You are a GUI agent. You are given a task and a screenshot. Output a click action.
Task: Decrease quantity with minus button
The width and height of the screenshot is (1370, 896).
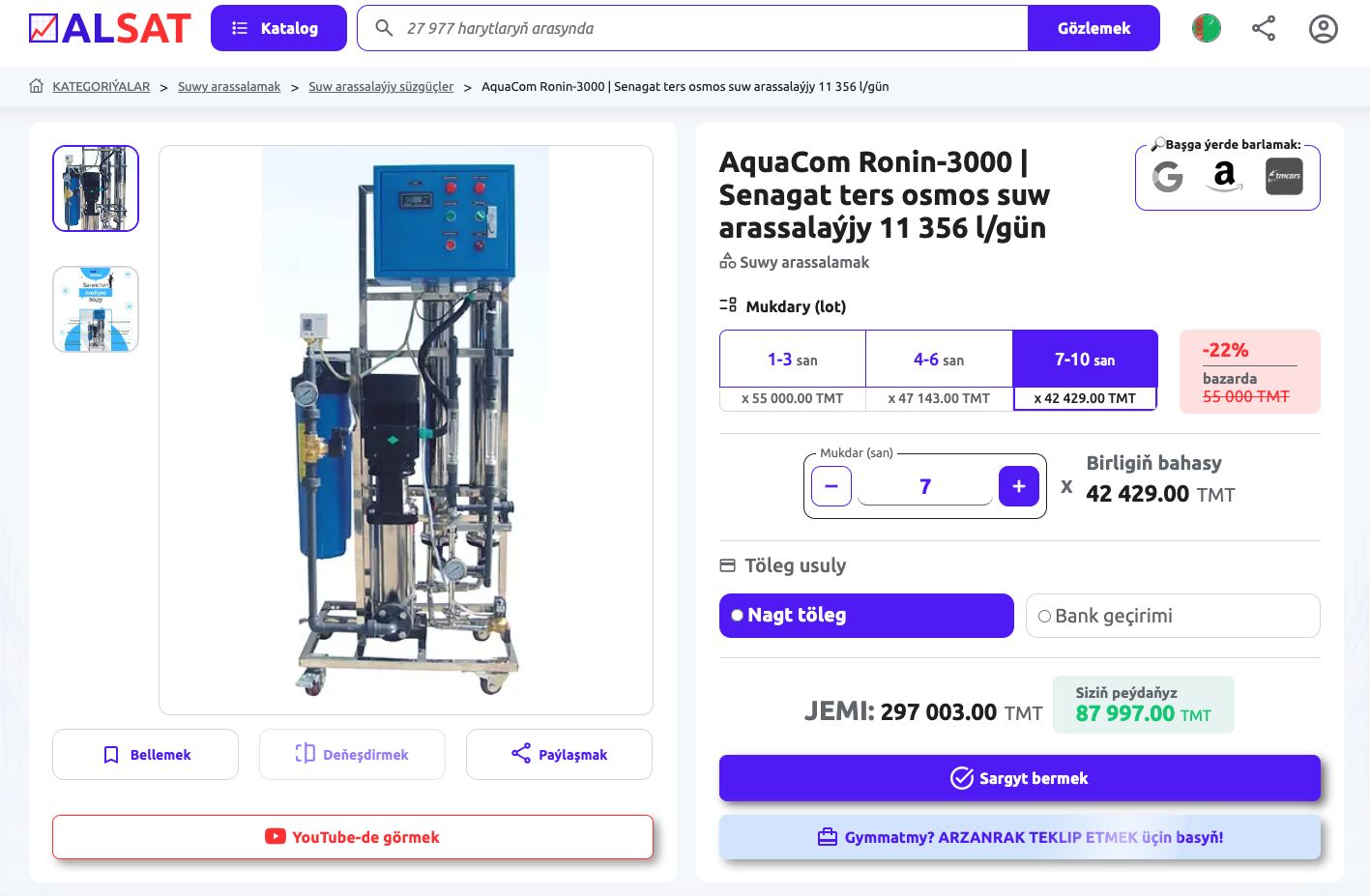click(x=831, y=486)
